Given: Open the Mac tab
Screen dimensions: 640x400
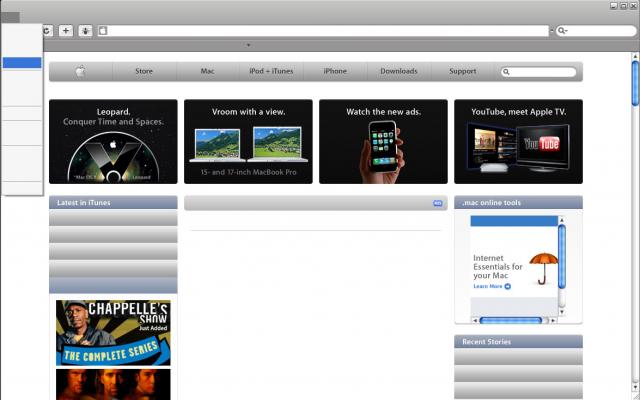Looking at the screenshot, I should 207,71.
